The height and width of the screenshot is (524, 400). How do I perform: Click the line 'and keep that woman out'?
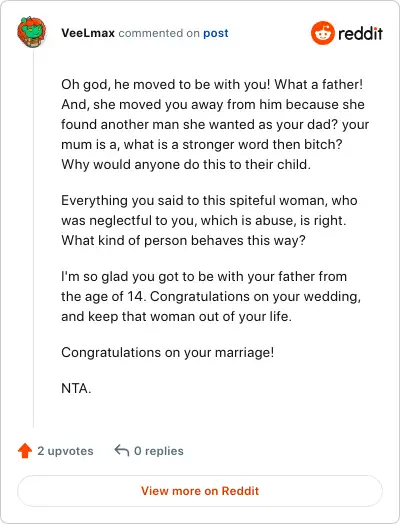pos(176,316)
